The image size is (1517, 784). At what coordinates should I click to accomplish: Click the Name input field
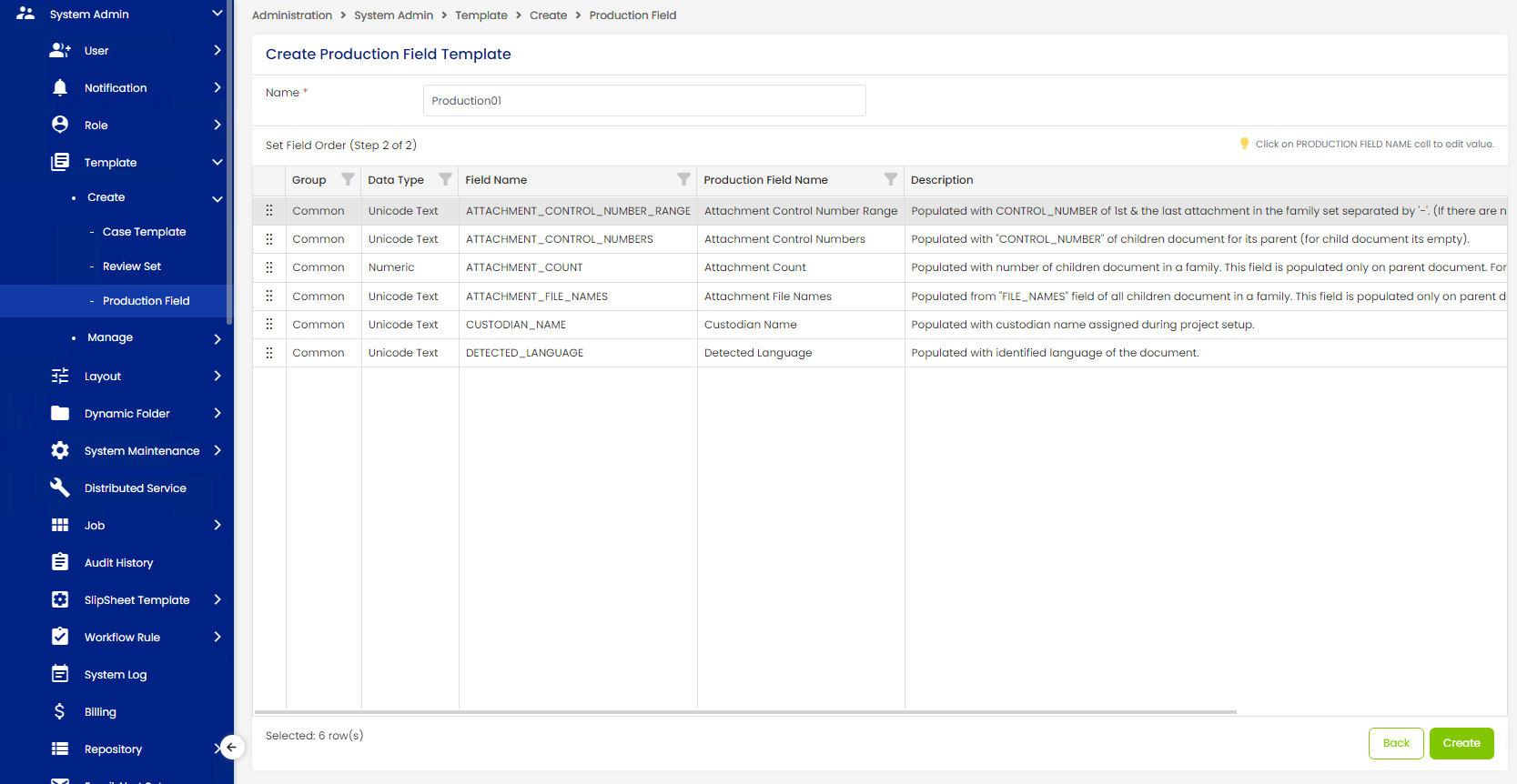click(644, 100)
